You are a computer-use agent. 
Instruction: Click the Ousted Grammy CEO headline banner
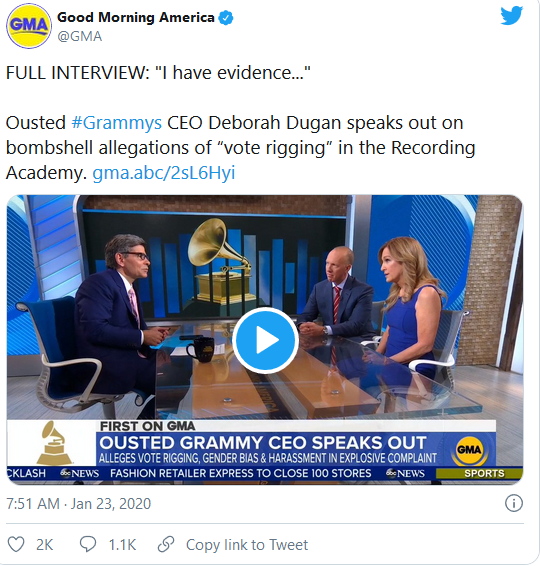(x=263, y=443)
